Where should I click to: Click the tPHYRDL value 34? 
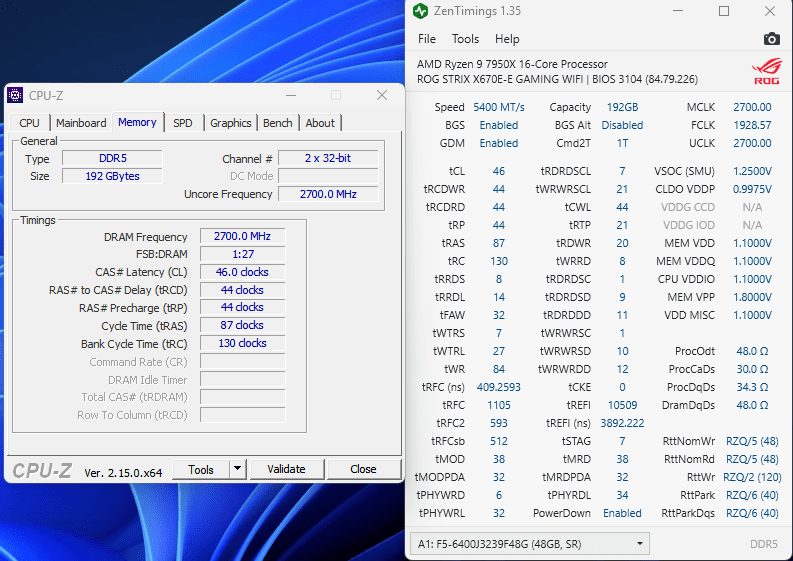click(x=622, y=495)
